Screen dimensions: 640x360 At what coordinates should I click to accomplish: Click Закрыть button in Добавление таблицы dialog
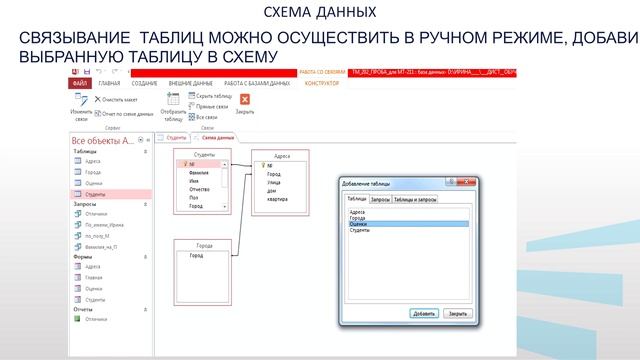458,313
